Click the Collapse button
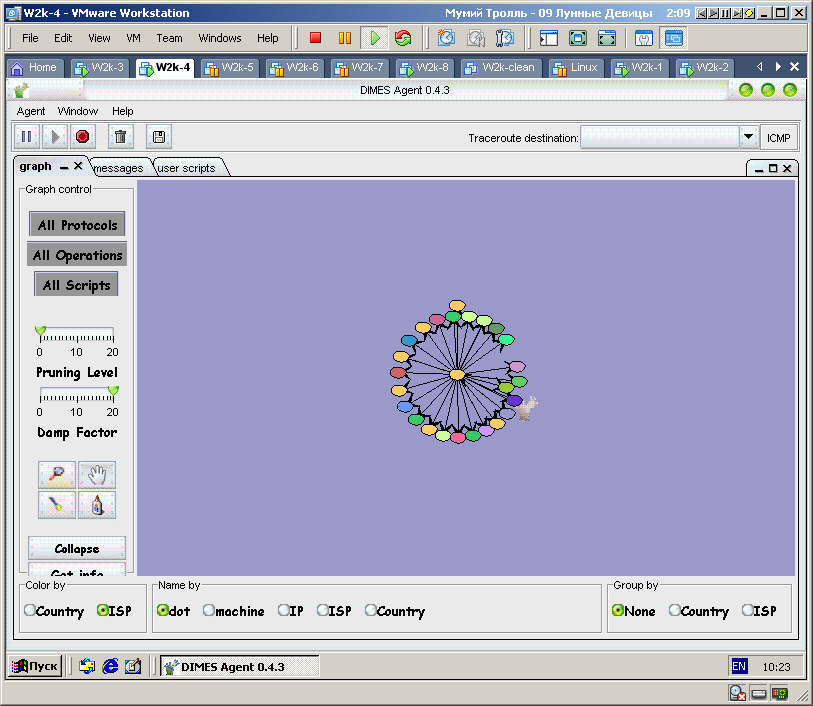Screen dimensions: 813x706 pos(77,548)
